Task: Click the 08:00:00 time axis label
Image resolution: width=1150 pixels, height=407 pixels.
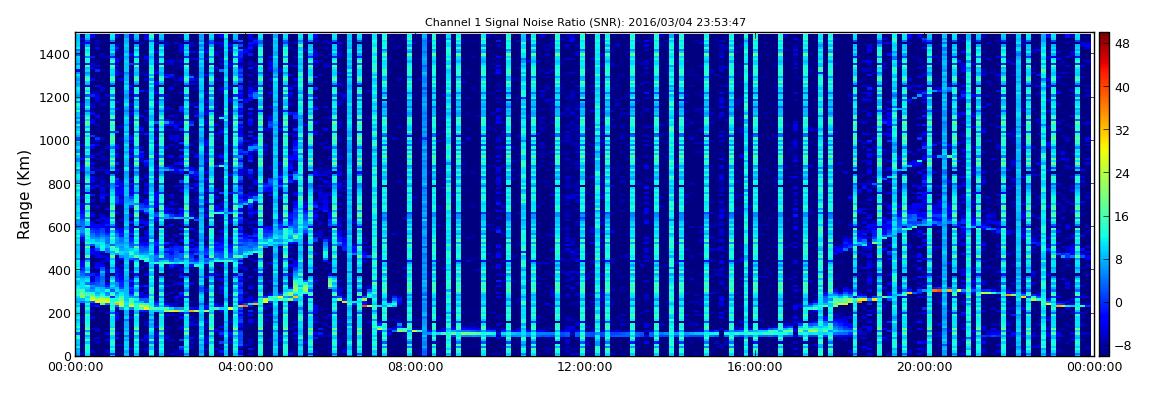Action: click(x=414, y=368)
